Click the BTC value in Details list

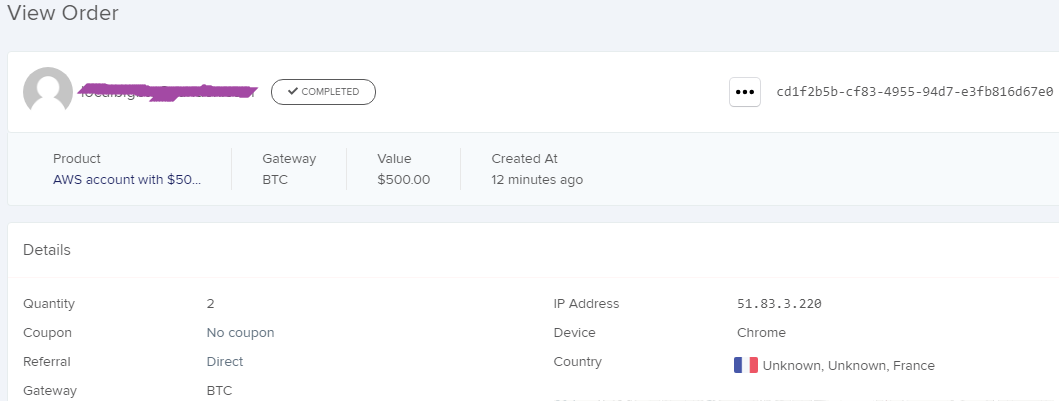(219, 391)
